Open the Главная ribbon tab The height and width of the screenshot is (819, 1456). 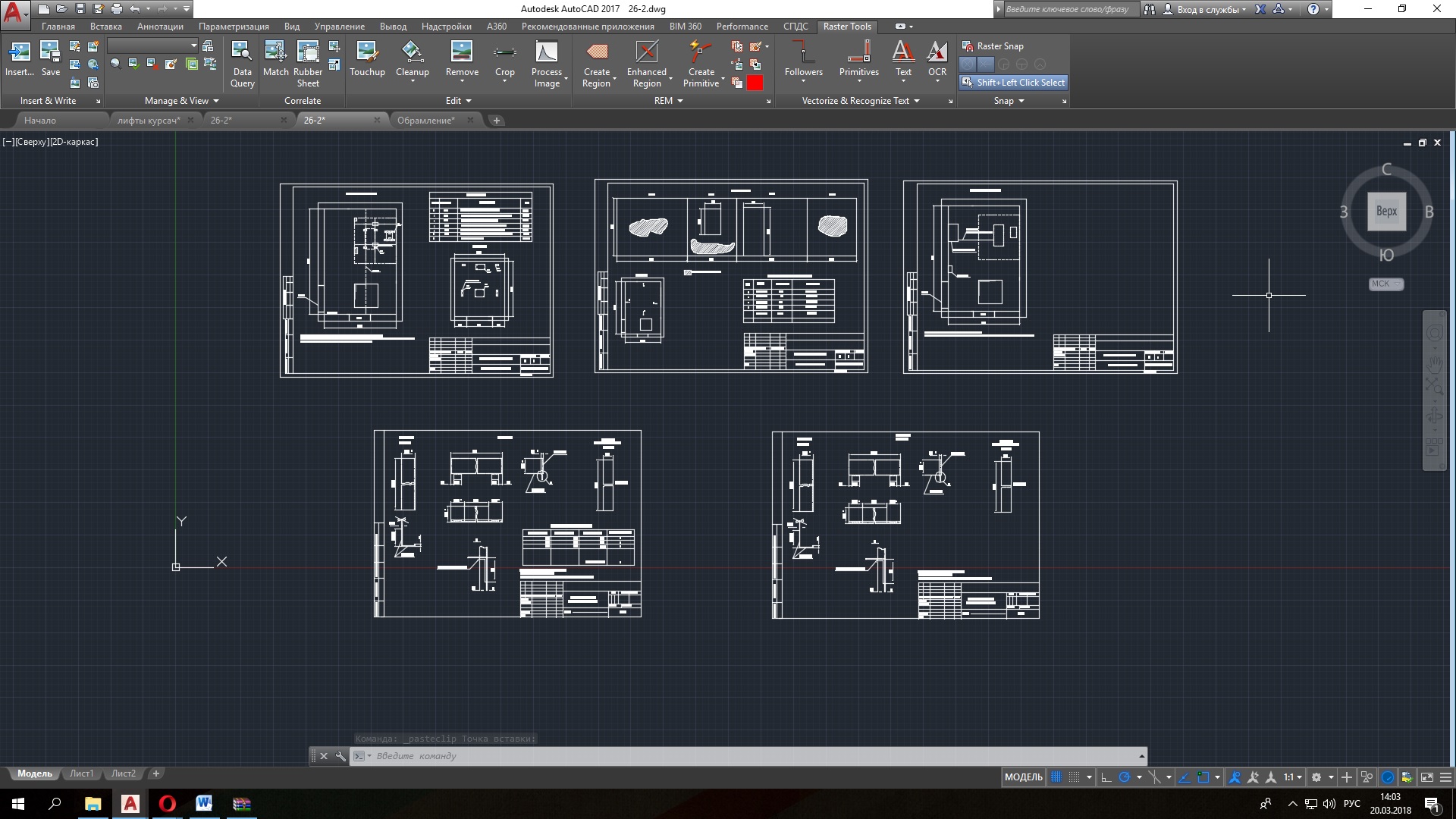[58, 27]
